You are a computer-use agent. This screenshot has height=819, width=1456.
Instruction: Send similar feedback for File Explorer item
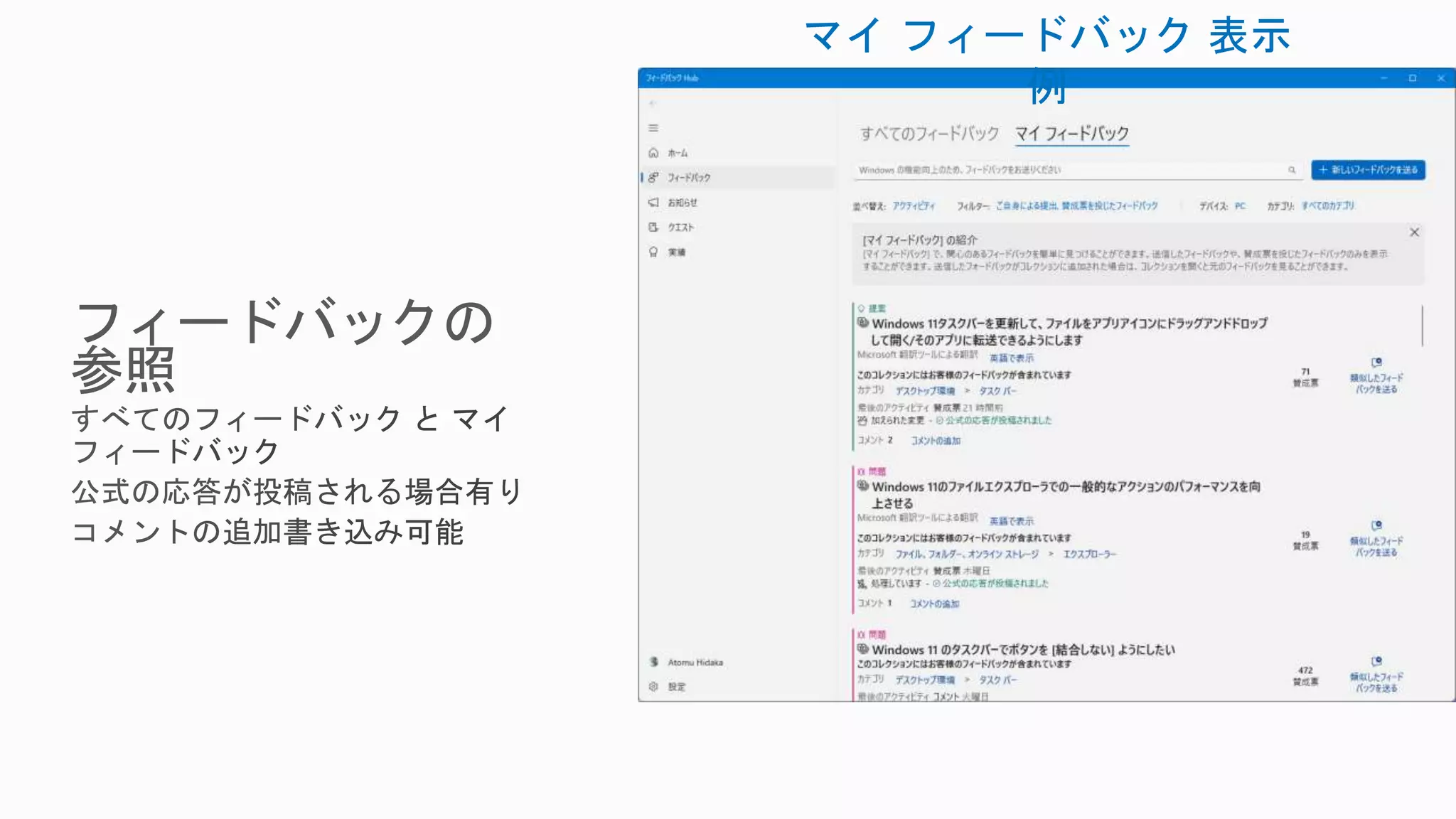pyautogui.click(x=1376, y=539)
